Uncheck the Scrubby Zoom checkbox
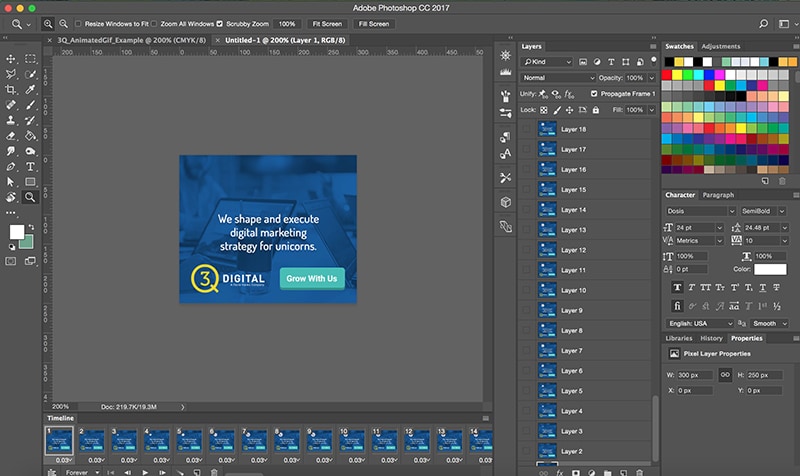This screenshot has width=800, height=476. tap(220, 22)
